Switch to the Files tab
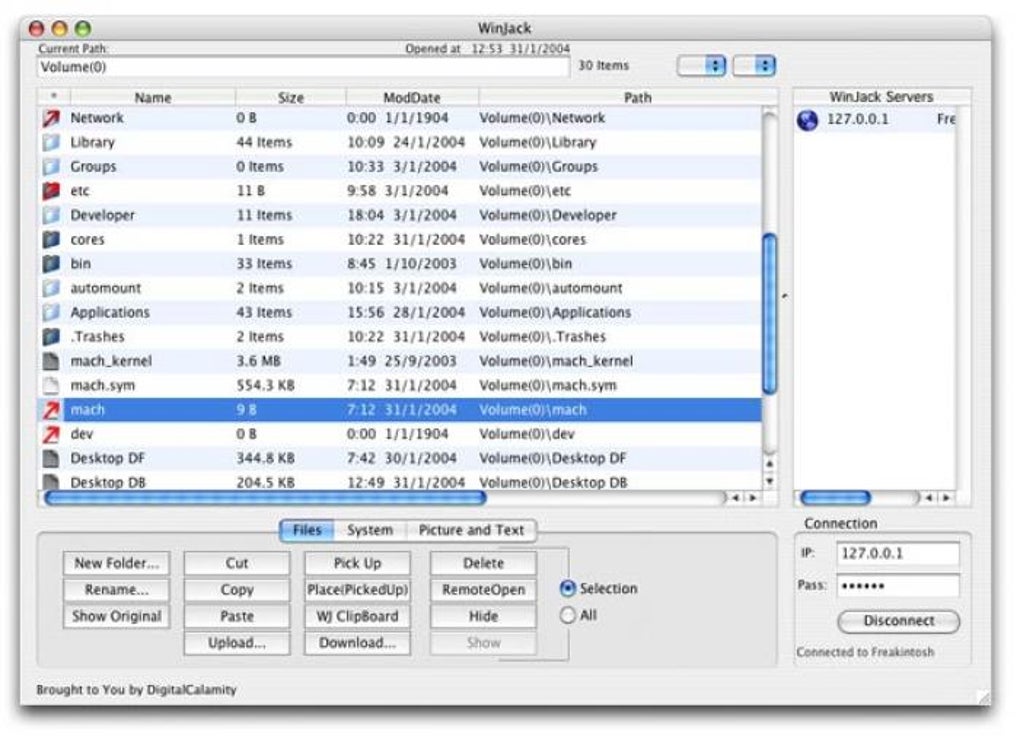This screenshot has height=736, width=1020. click(x=307, y=530)
